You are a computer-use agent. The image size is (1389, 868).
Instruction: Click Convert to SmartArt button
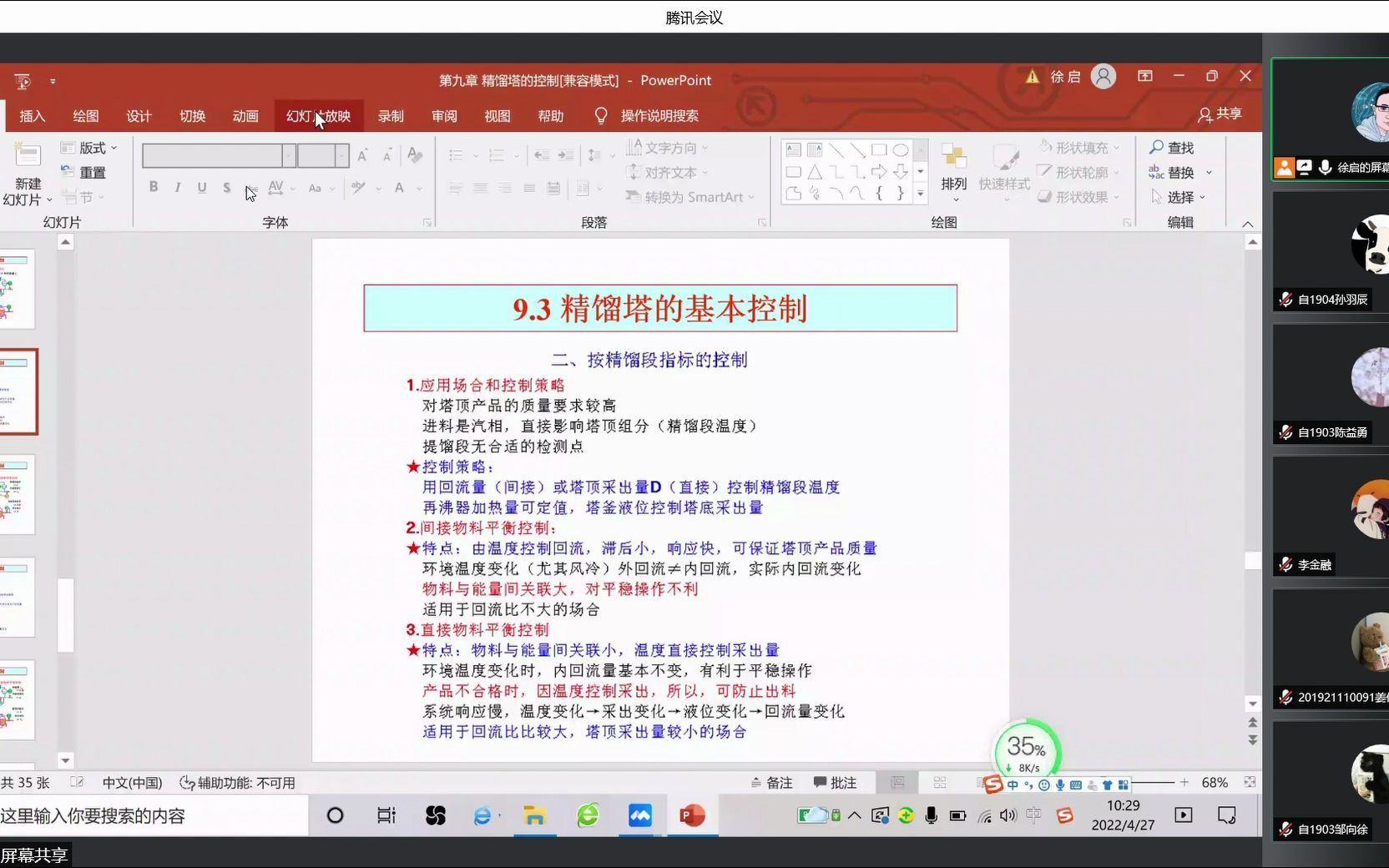coord(689,197)
